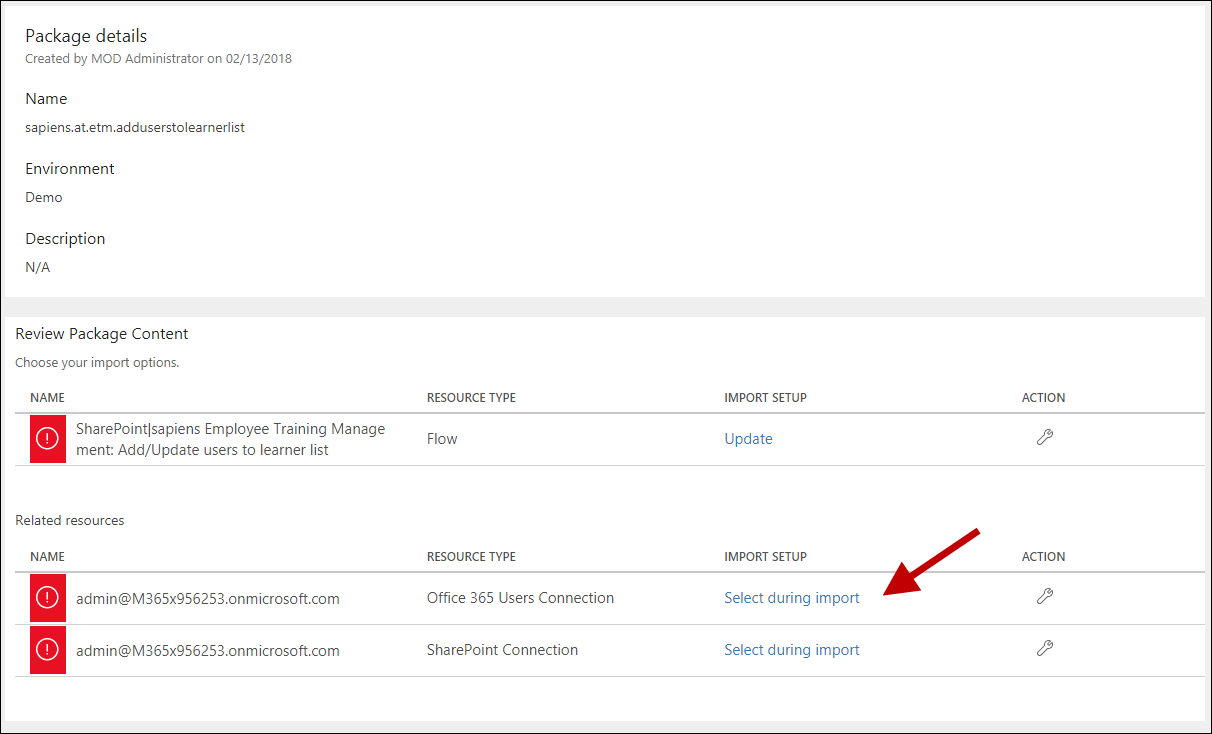The width and height of the screenshot is (1212, 734).
Task: Click the Demo environment value
Action: [44, 197]
